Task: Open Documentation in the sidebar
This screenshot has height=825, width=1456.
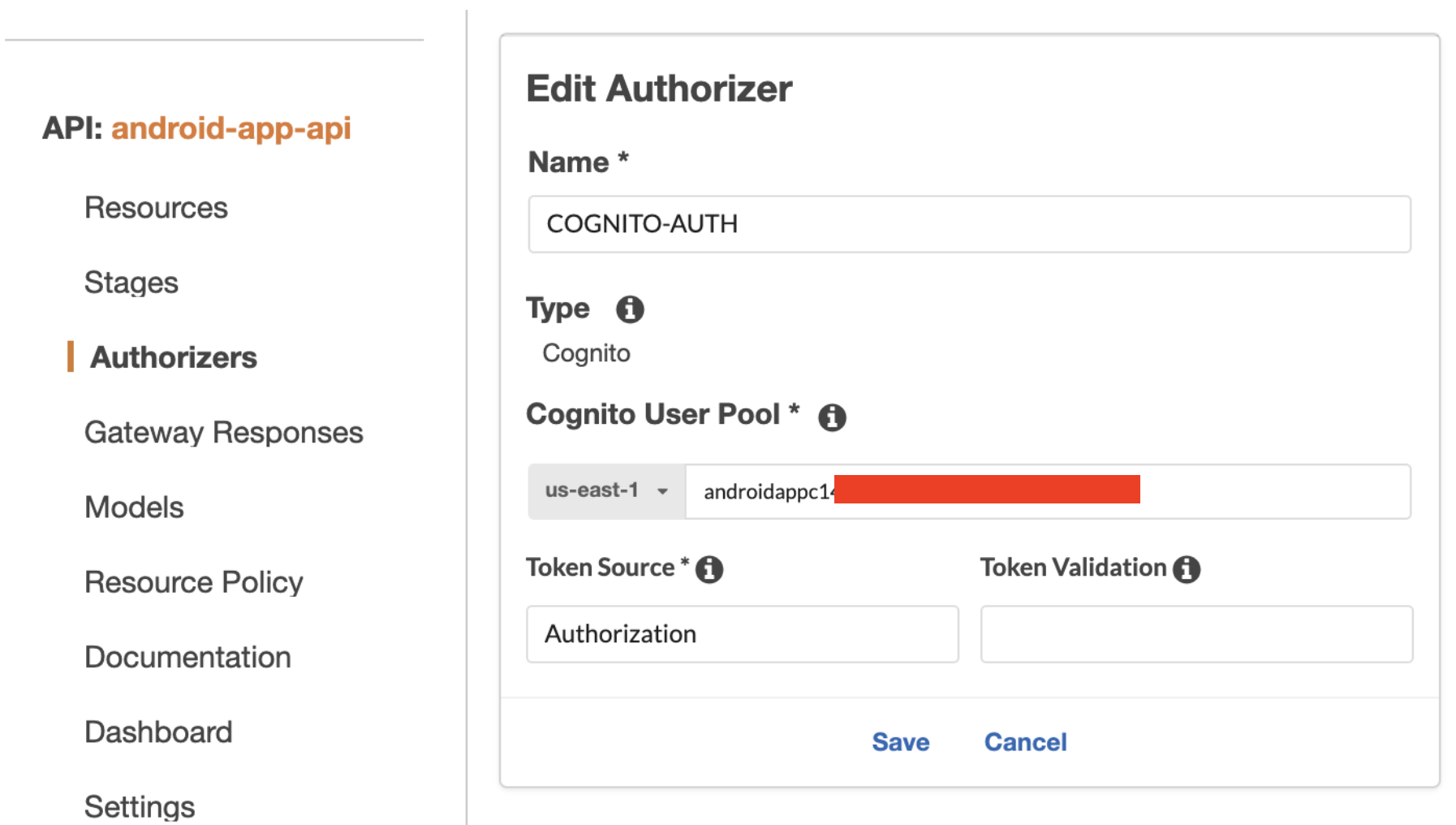Action: click(187, 657)
